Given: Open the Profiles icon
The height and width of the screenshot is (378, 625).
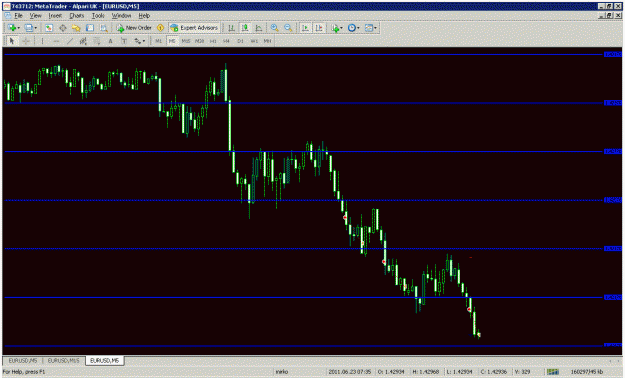Looking at the screenshot, I should tap(28, 28).
